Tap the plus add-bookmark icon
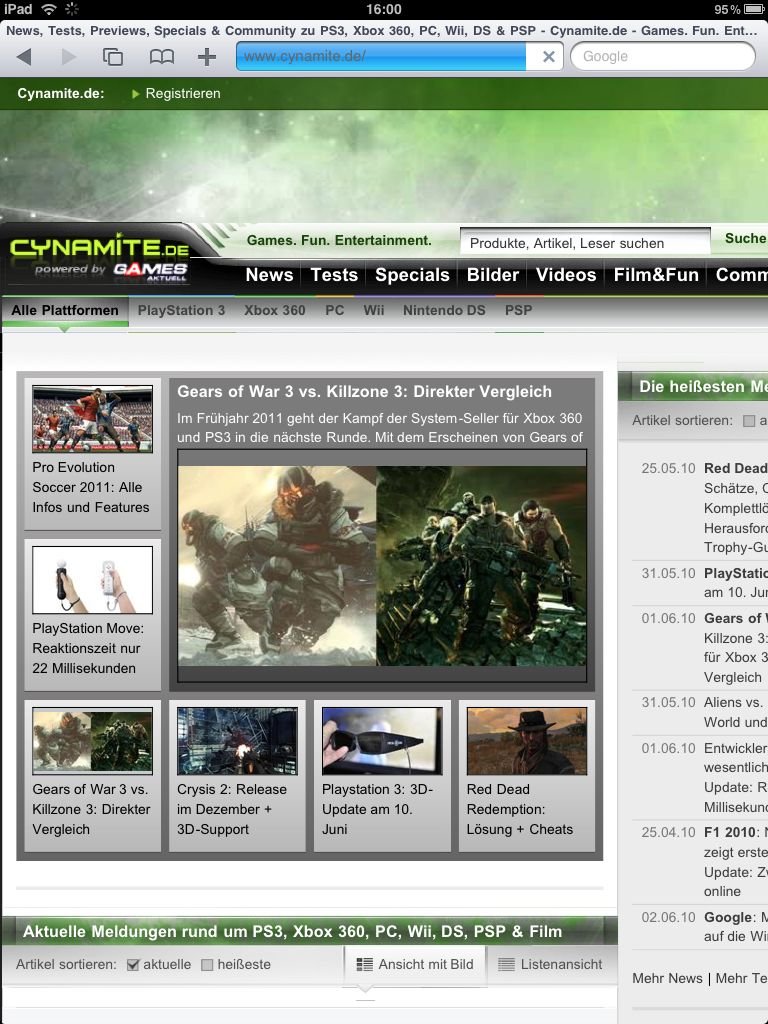This screenshot has height=1024, width=768. [207, 57]
